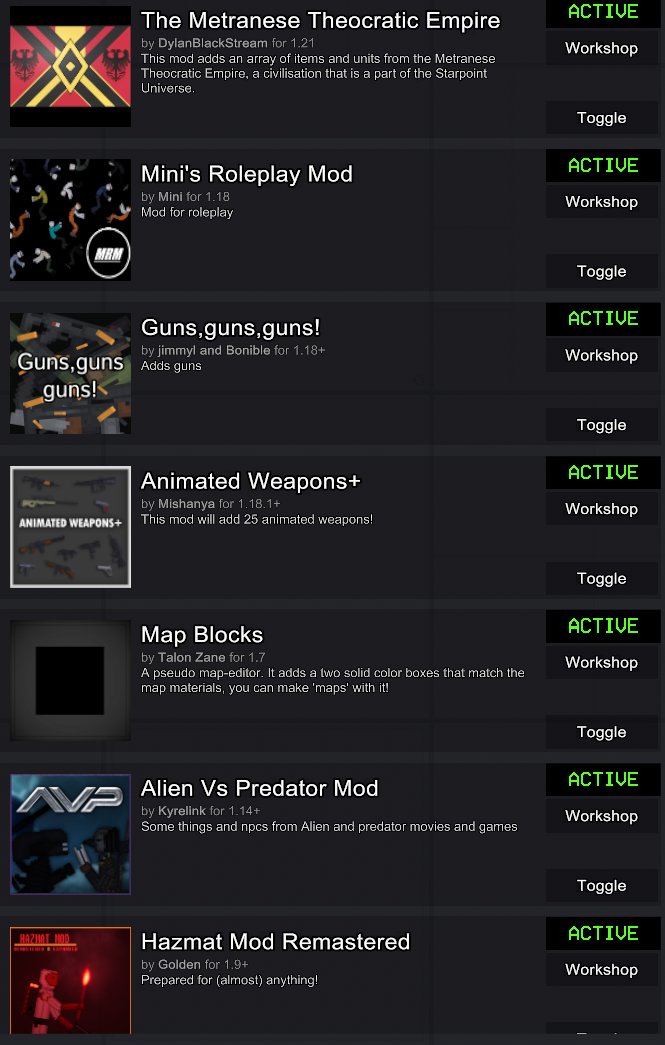Image resolution: width=665 pixels, height=1045 pixels.
Task: Open Workshop page for Metranese Theocratic Empire
Action: coord(602,48)
